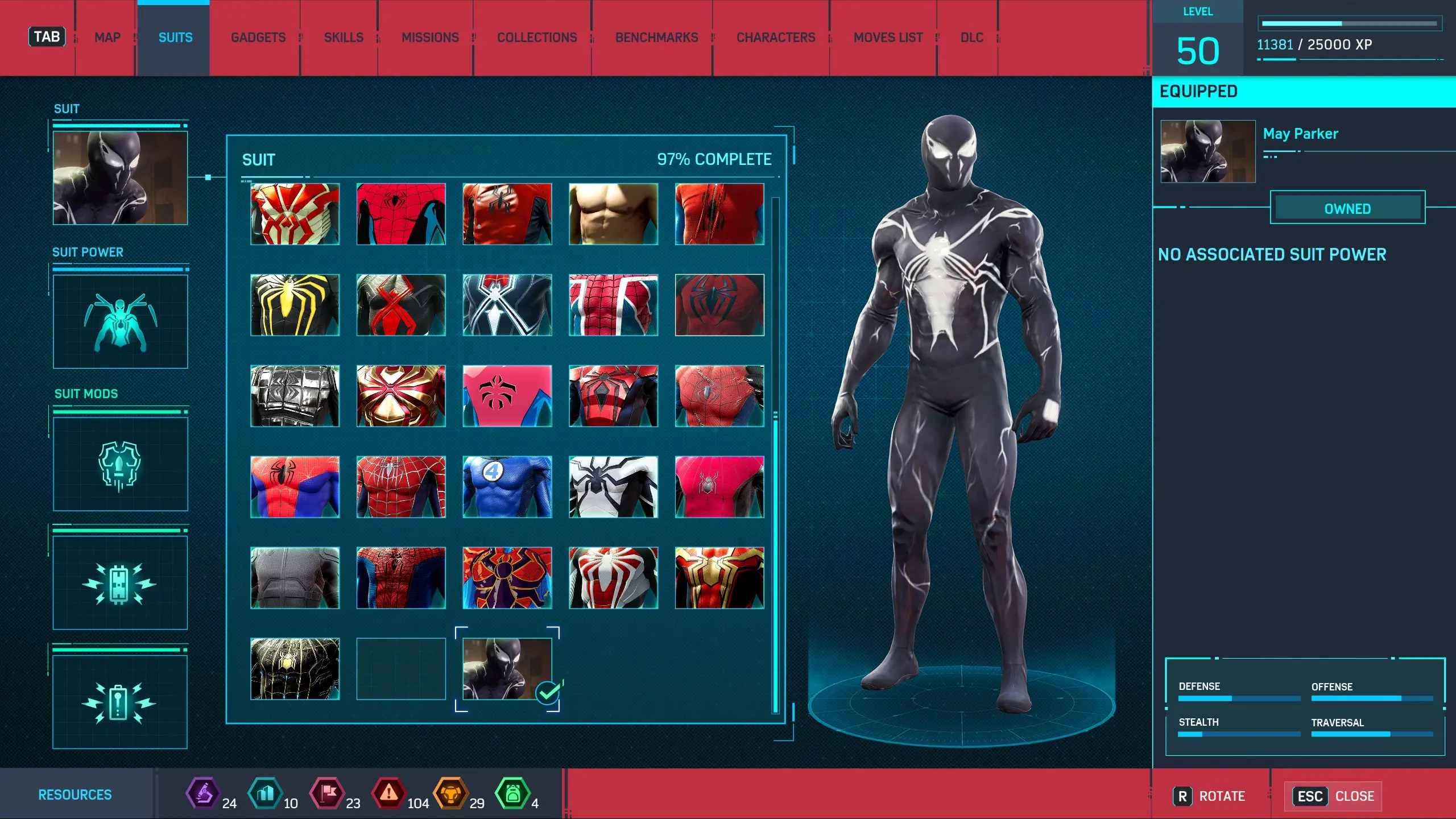Click the suit list scrollbar
Viewport: 1456px width, 819px height.
pyautogui.click(x=775, y=455)
